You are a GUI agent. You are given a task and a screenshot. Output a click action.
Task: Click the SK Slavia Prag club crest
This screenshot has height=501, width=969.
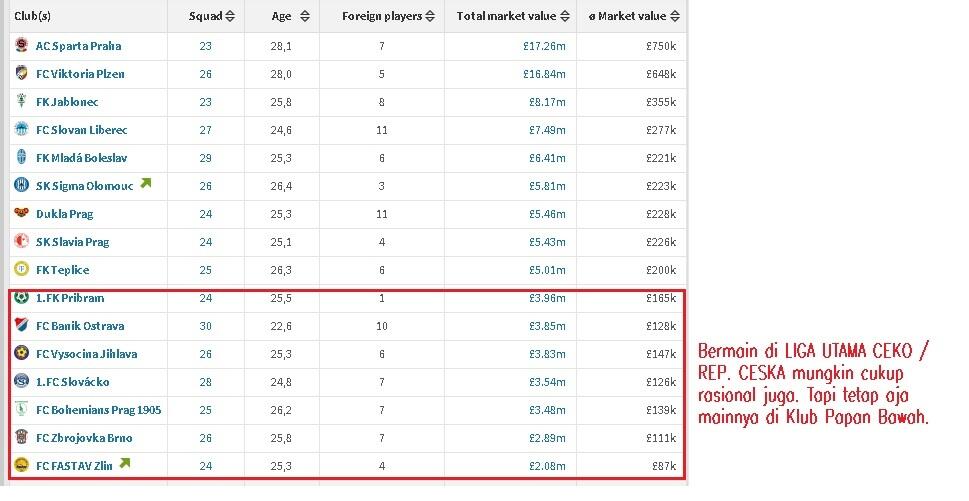pos(22,241)
